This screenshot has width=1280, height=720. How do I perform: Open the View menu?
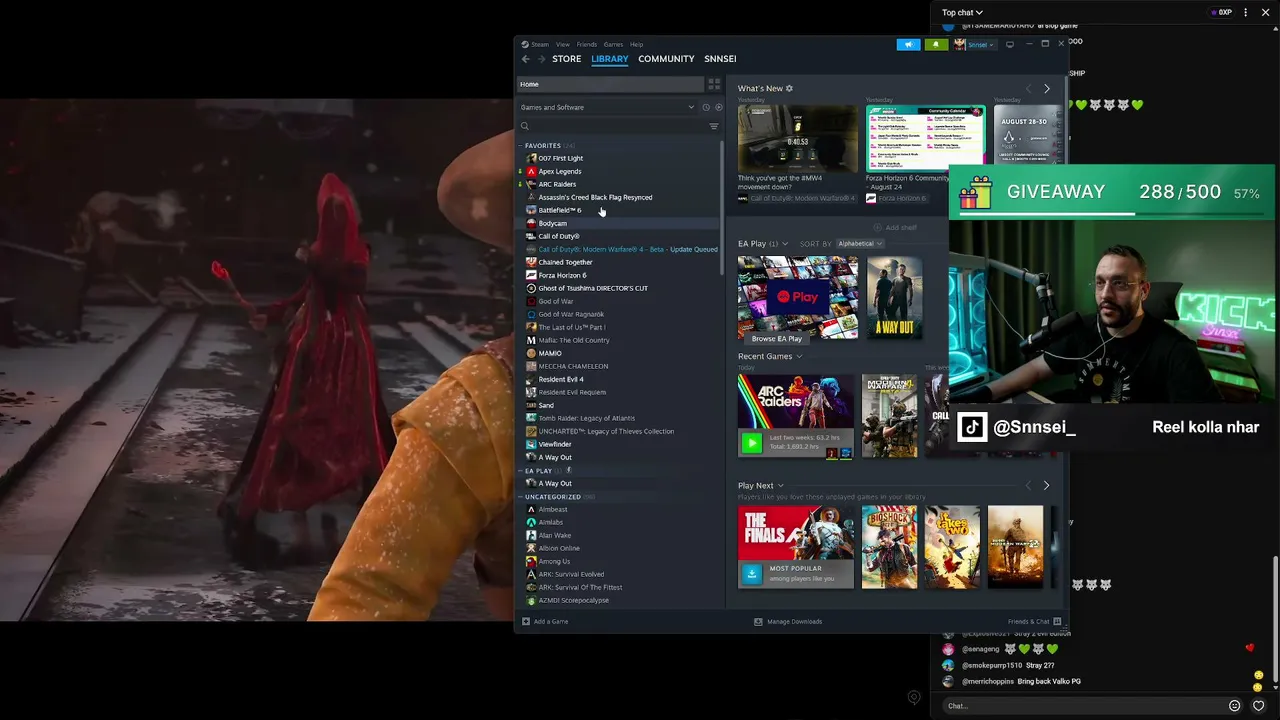point(563,44)
